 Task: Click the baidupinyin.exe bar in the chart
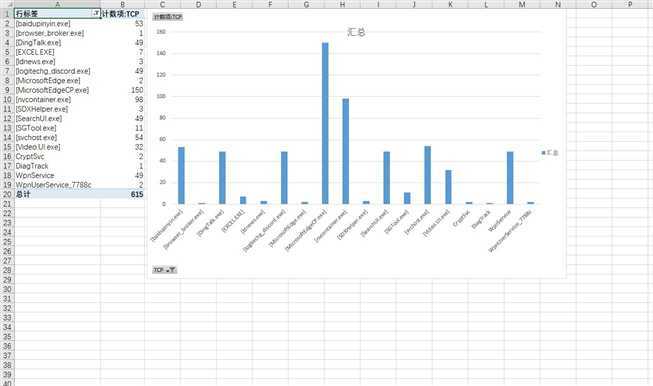181,175
